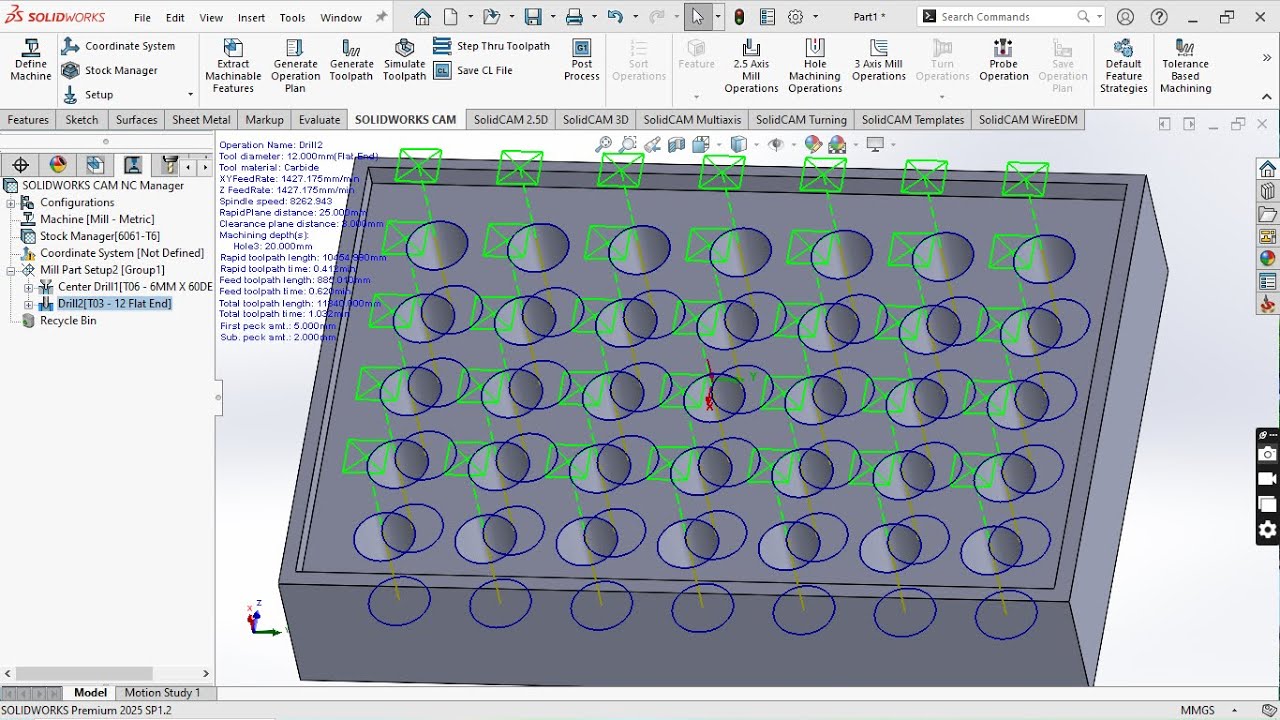Click the Undo arrow icon

615,17
